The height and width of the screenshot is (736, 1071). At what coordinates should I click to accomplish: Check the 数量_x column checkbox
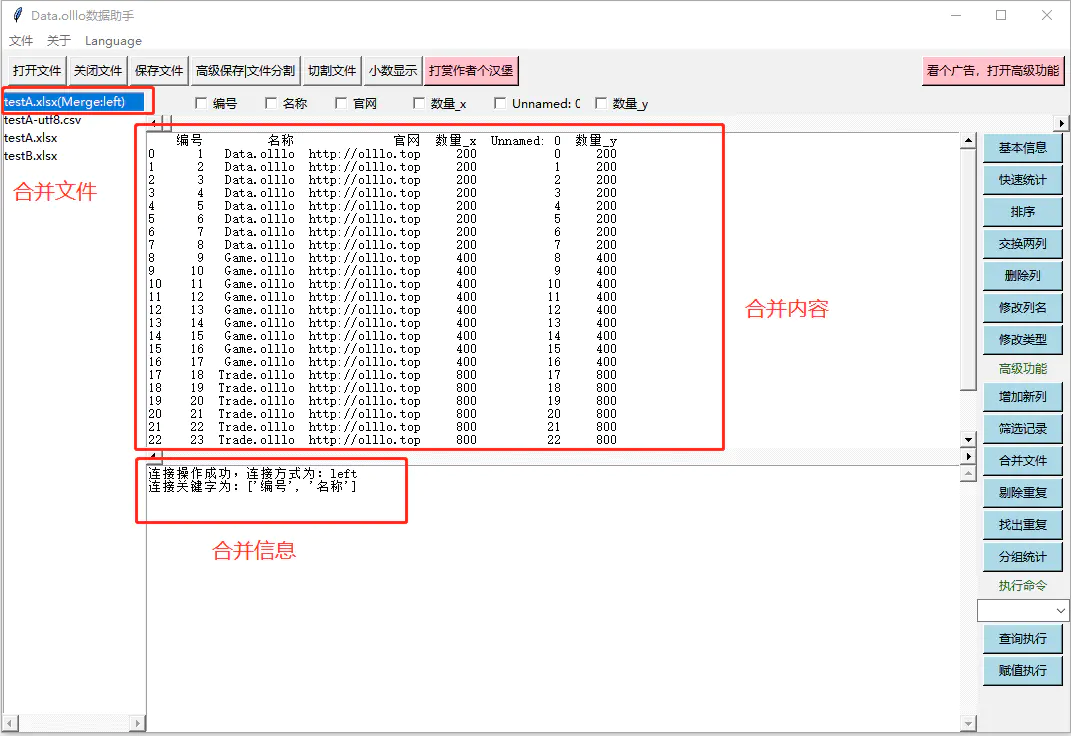coord(419,103)
